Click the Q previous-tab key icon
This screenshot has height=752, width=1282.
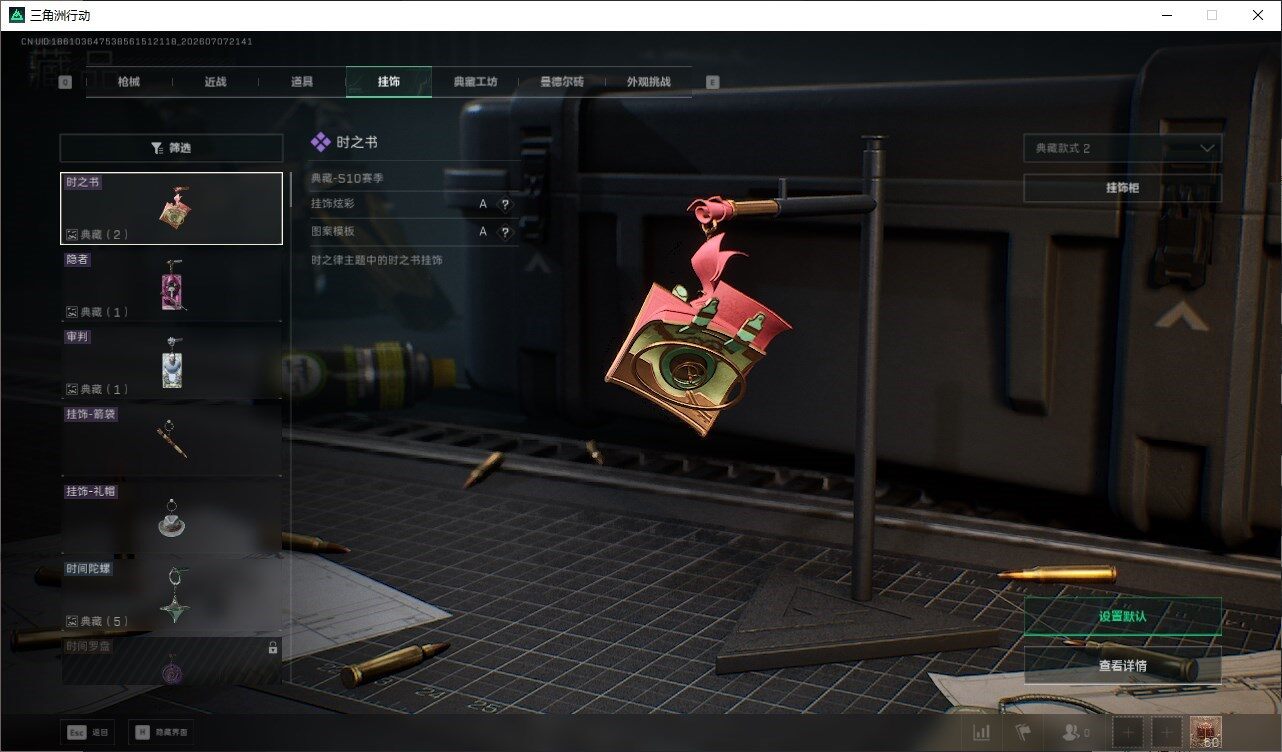66,82
